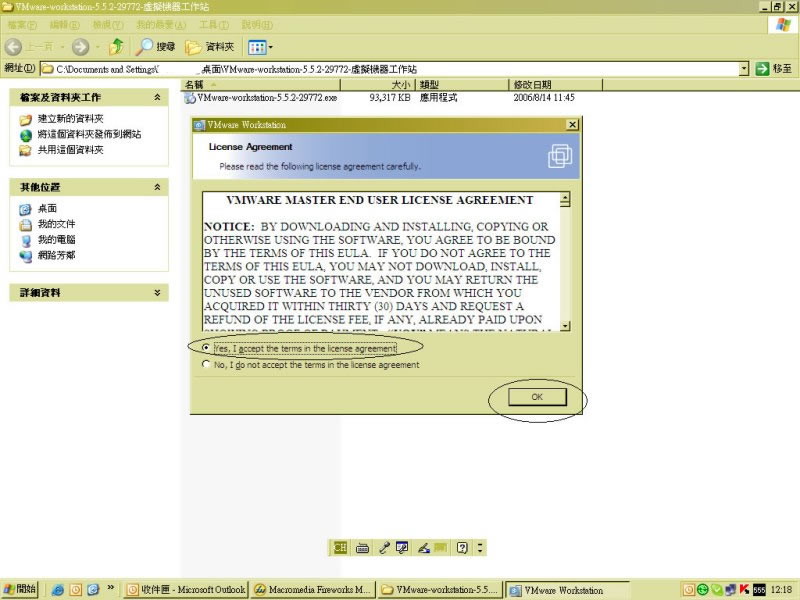Viewport: 800px width, 600px height.
Task: Click the Explorer Back arrow button
Action: [x=14, y=47]
